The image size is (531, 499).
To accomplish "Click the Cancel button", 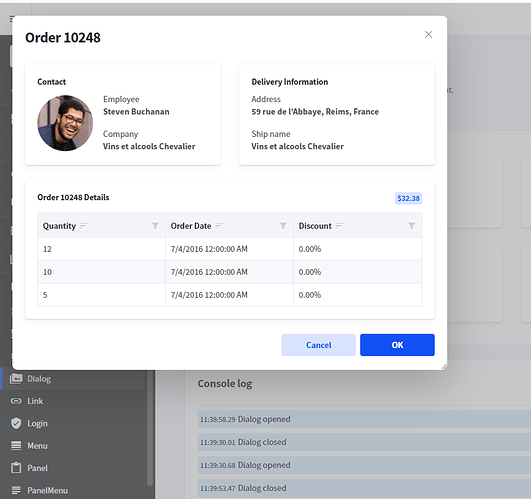I will click(318, 345).
